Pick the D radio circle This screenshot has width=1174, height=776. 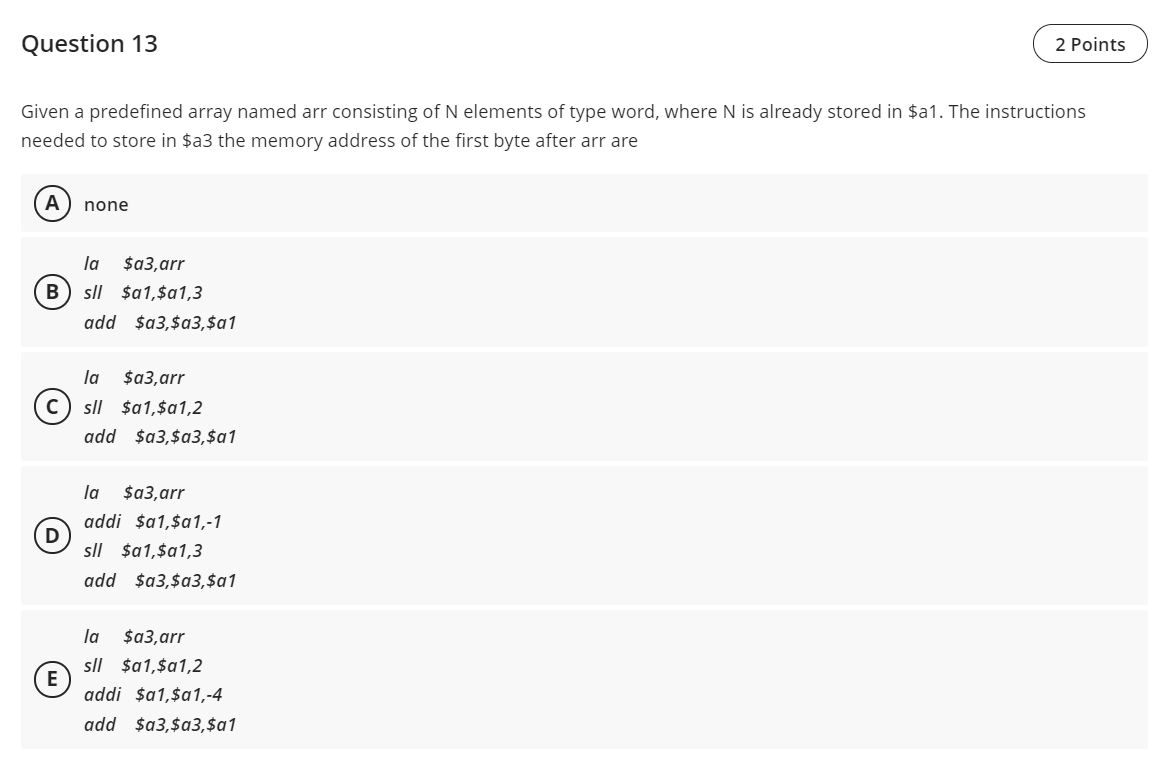pos(52,536)
